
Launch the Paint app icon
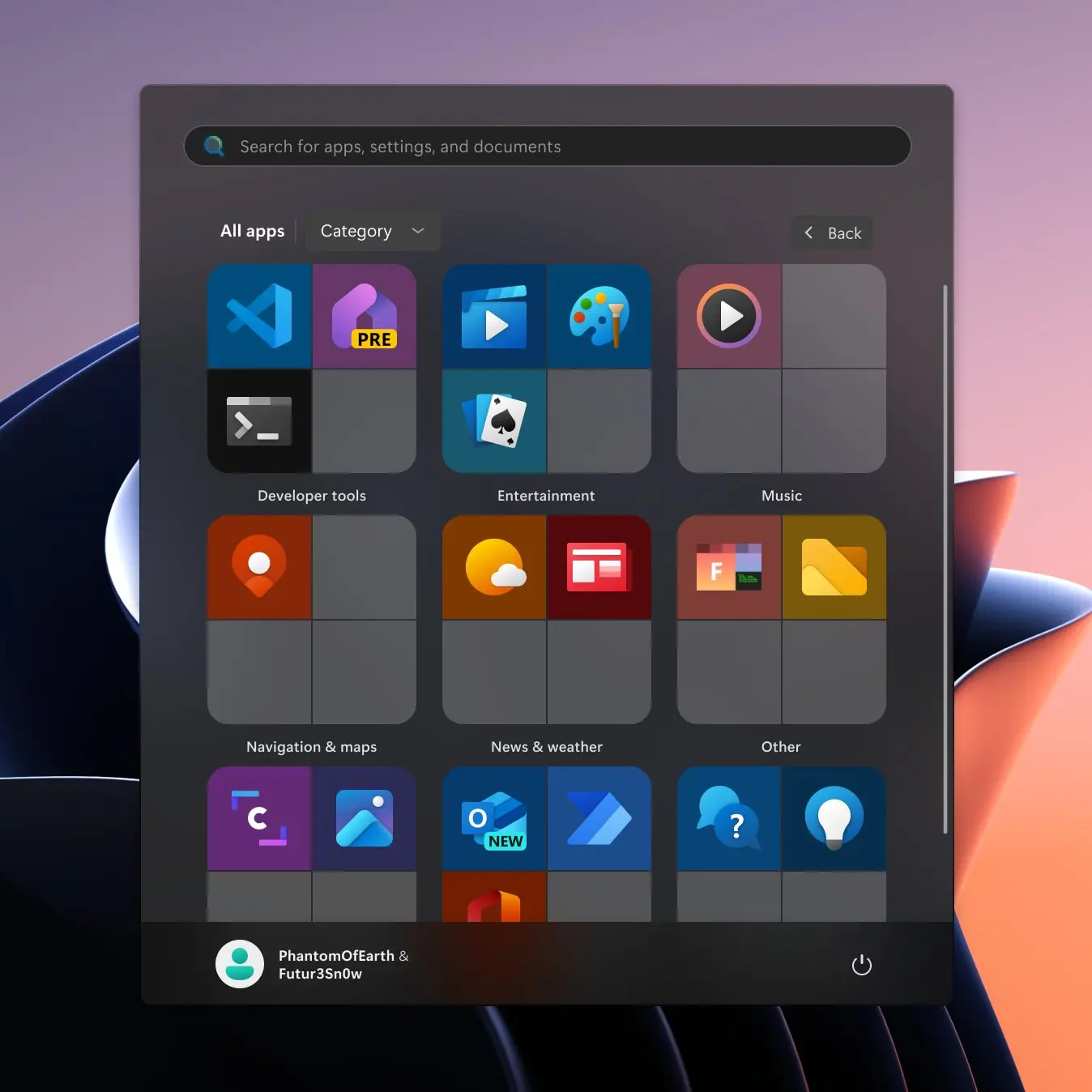point(599,316)
